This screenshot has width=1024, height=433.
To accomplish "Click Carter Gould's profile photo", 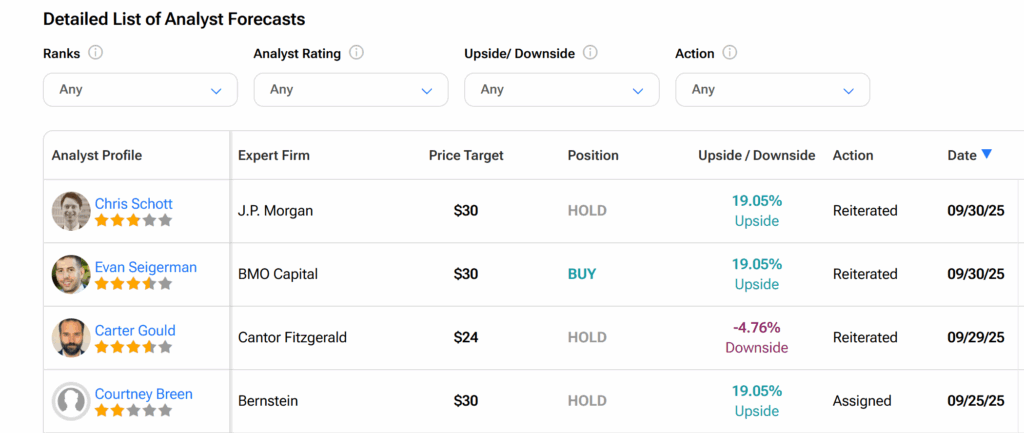I will 71,338.
